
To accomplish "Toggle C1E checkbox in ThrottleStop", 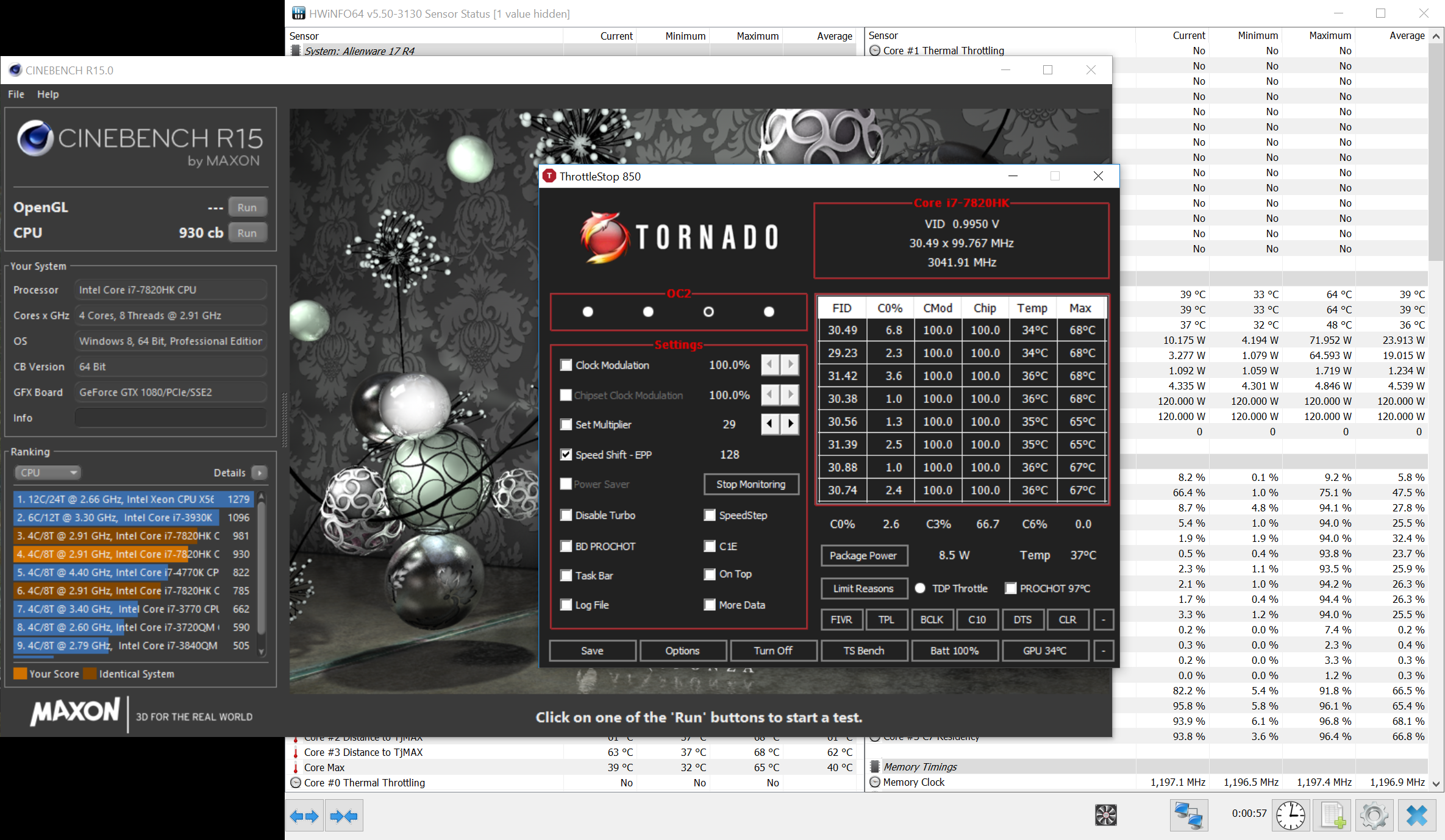I will 709,546.
